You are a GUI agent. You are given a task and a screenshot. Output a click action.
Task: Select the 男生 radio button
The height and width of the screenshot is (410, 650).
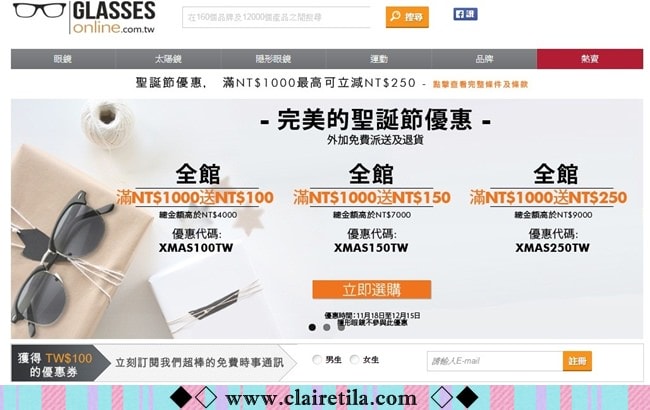tap(317, 359)
